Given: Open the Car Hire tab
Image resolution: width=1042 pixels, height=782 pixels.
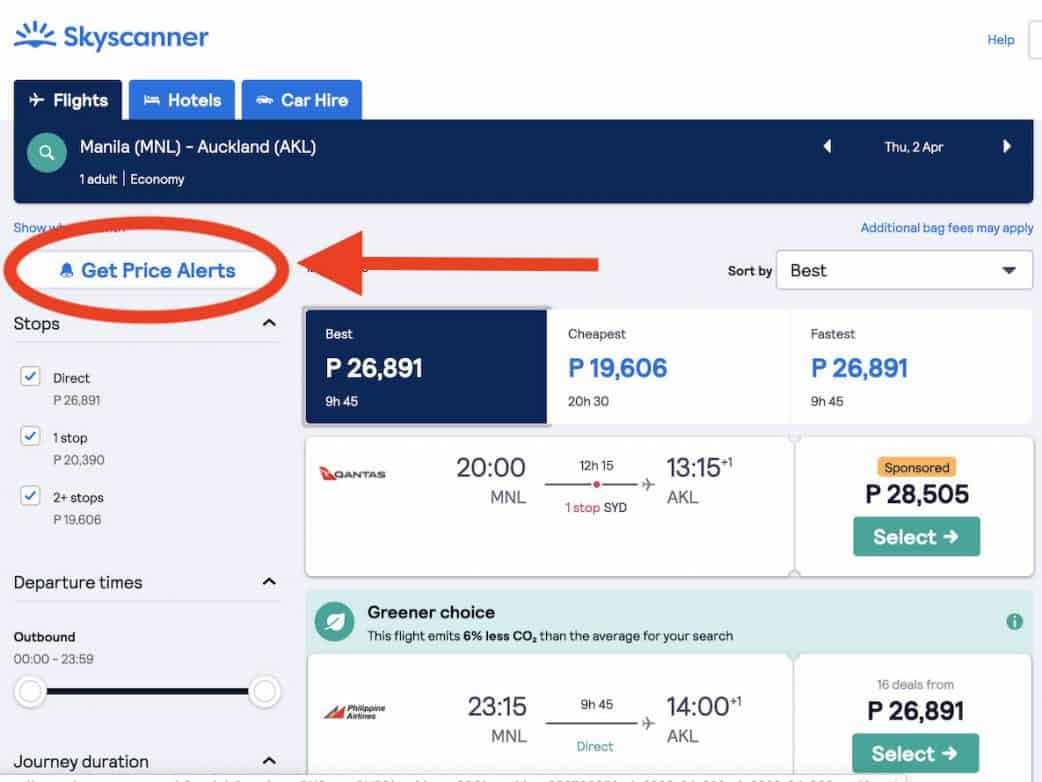Looking at the screenshot, I should click(x=301, y=100).
